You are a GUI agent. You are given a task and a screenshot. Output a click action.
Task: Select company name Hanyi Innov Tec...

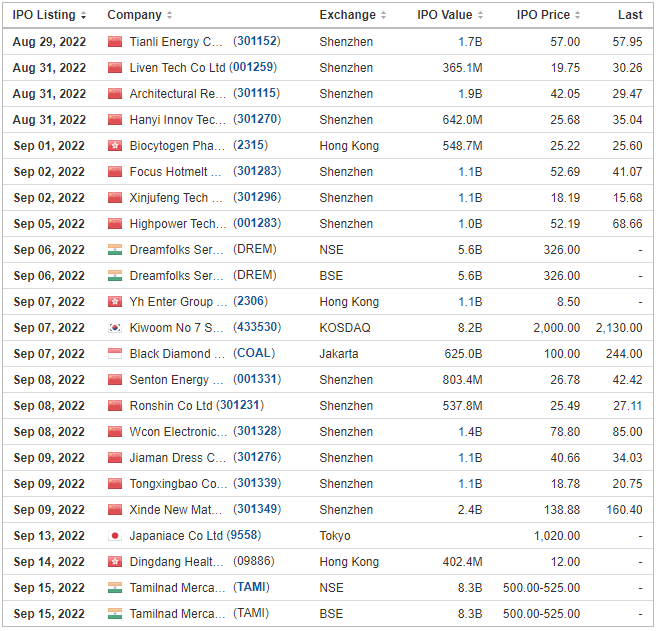coord(178,120)
